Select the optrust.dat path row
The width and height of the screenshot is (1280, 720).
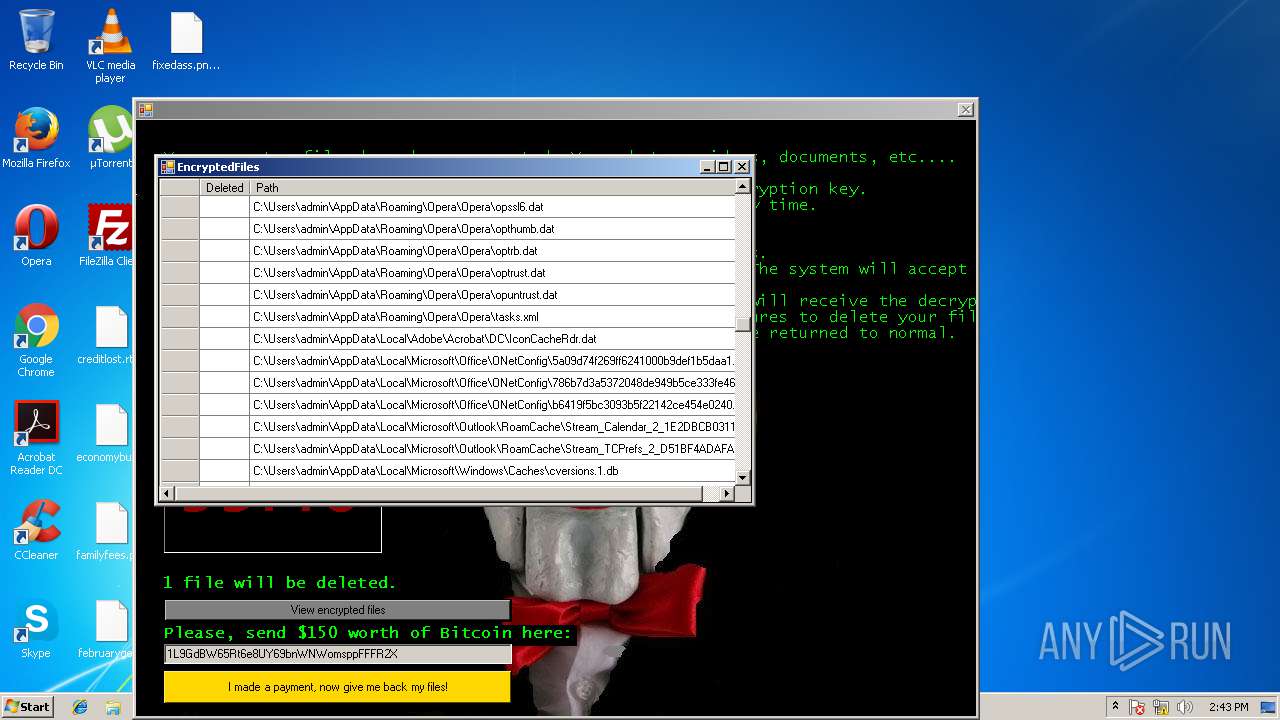pyautogui.click(x=492, y=273)
